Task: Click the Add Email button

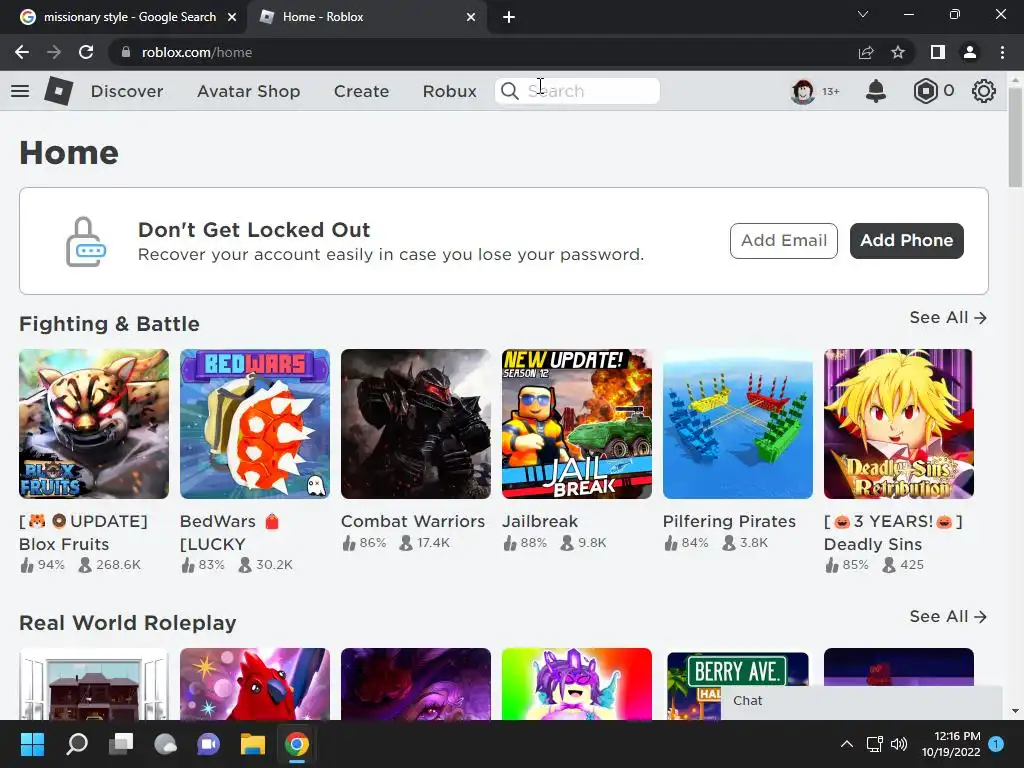Action: coord(784,240)
